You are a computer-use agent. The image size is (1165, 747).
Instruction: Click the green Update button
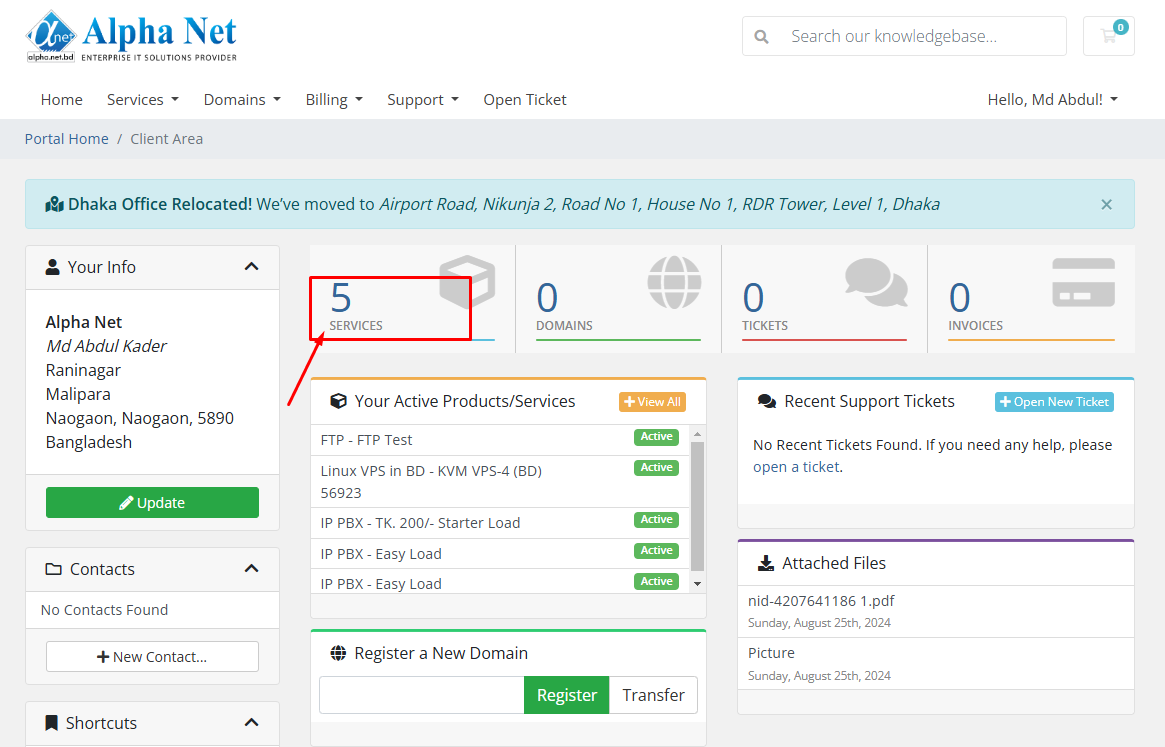point(152,503)
